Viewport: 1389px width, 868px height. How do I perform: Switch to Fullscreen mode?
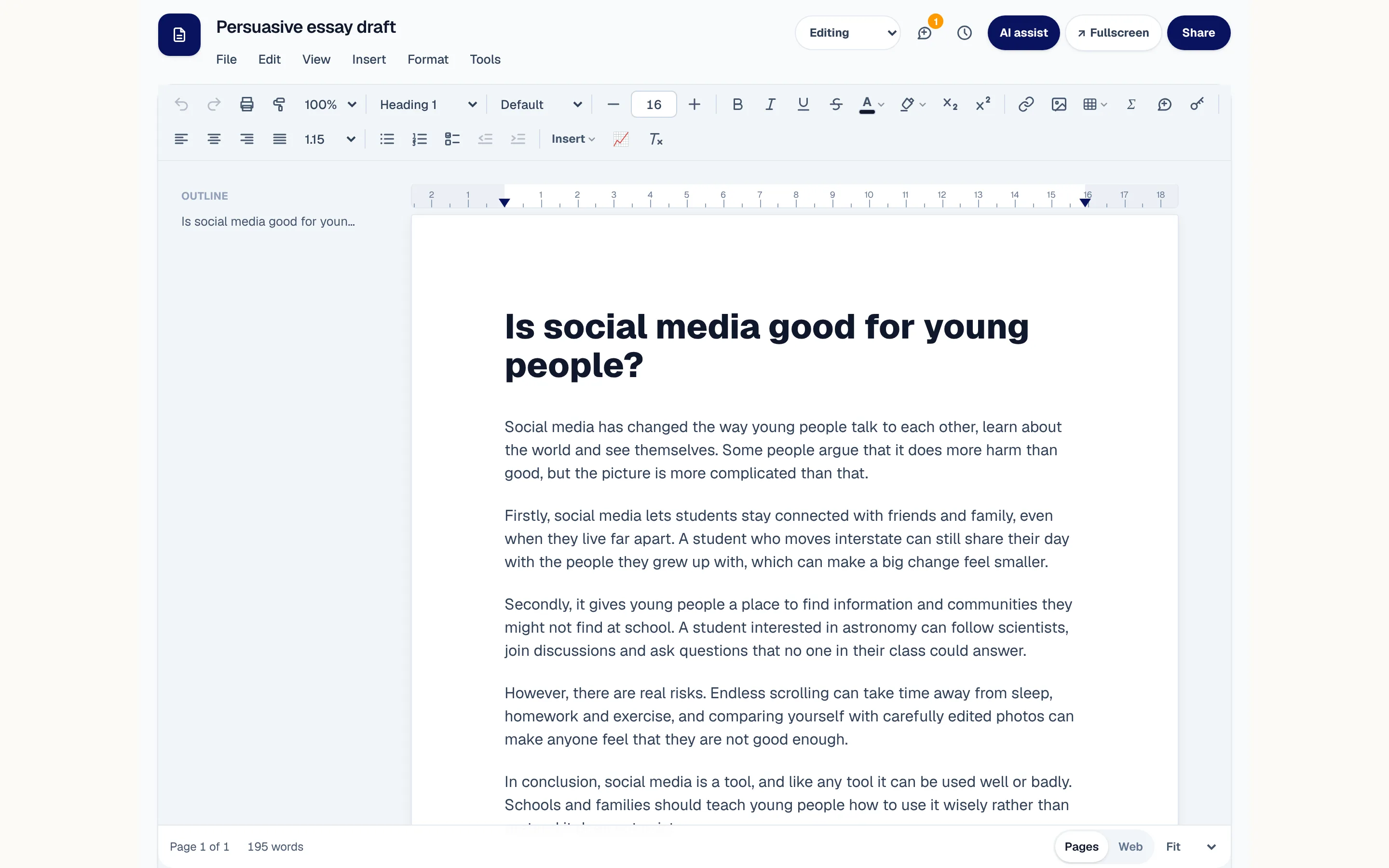click(1114, 33)
